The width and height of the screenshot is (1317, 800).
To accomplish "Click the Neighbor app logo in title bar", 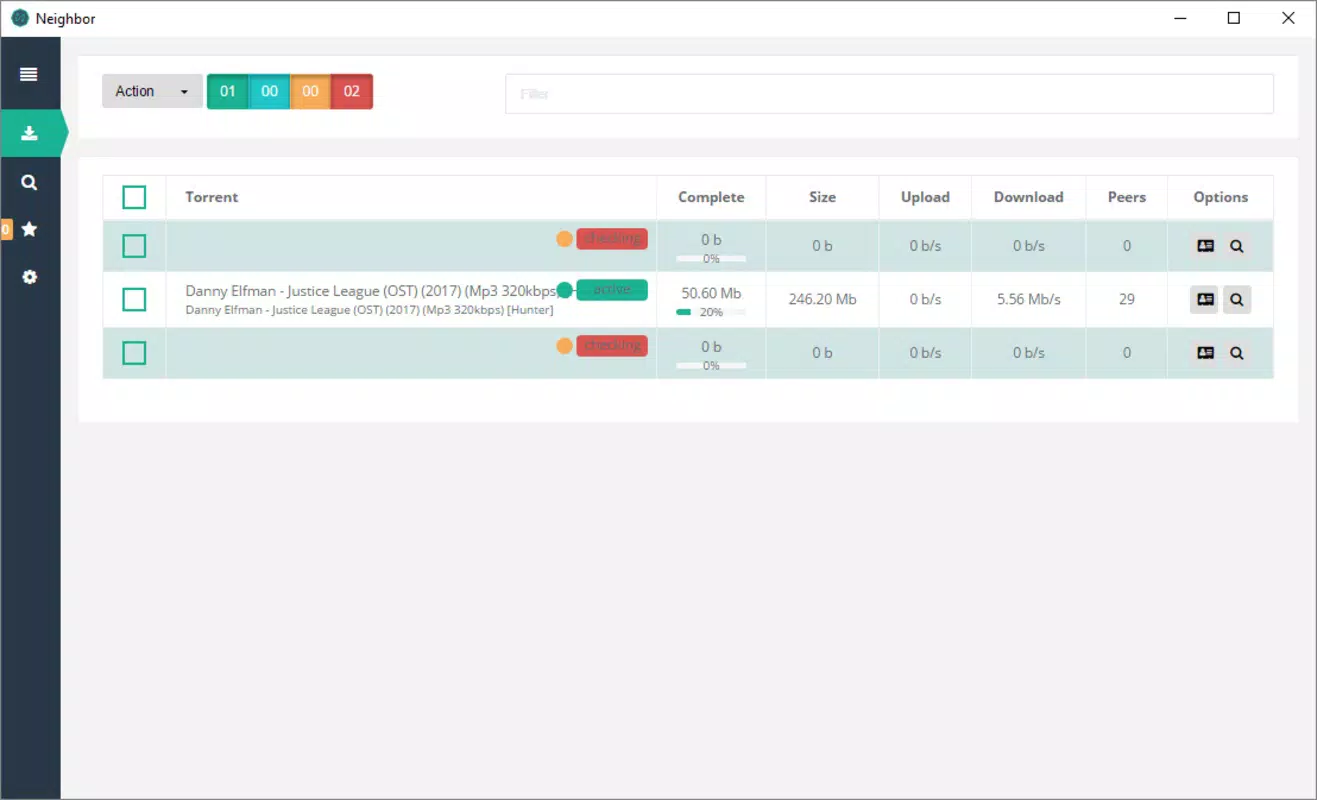I will click(x=19, y=18).
